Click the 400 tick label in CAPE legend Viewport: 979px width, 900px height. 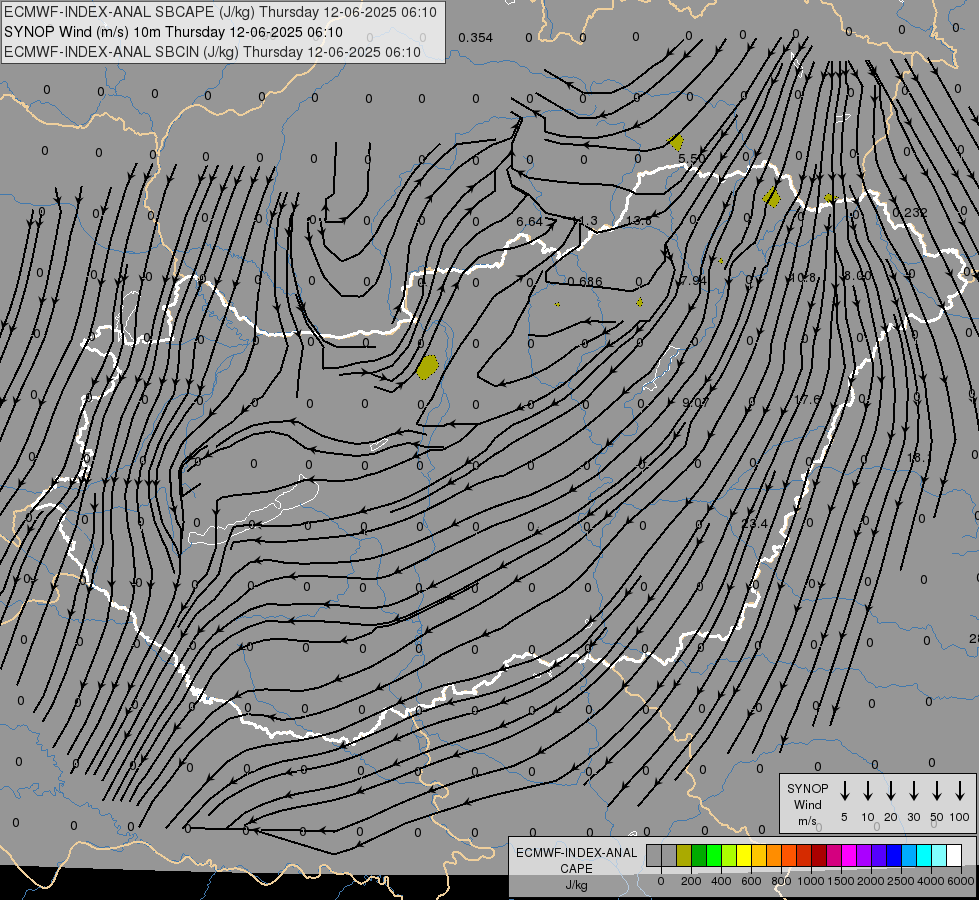pos(721,881)
